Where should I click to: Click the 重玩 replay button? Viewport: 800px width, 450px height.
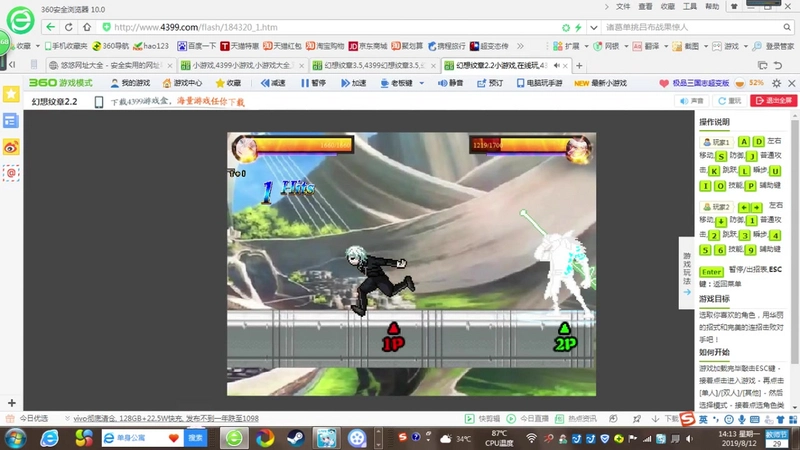coord(730,101)
